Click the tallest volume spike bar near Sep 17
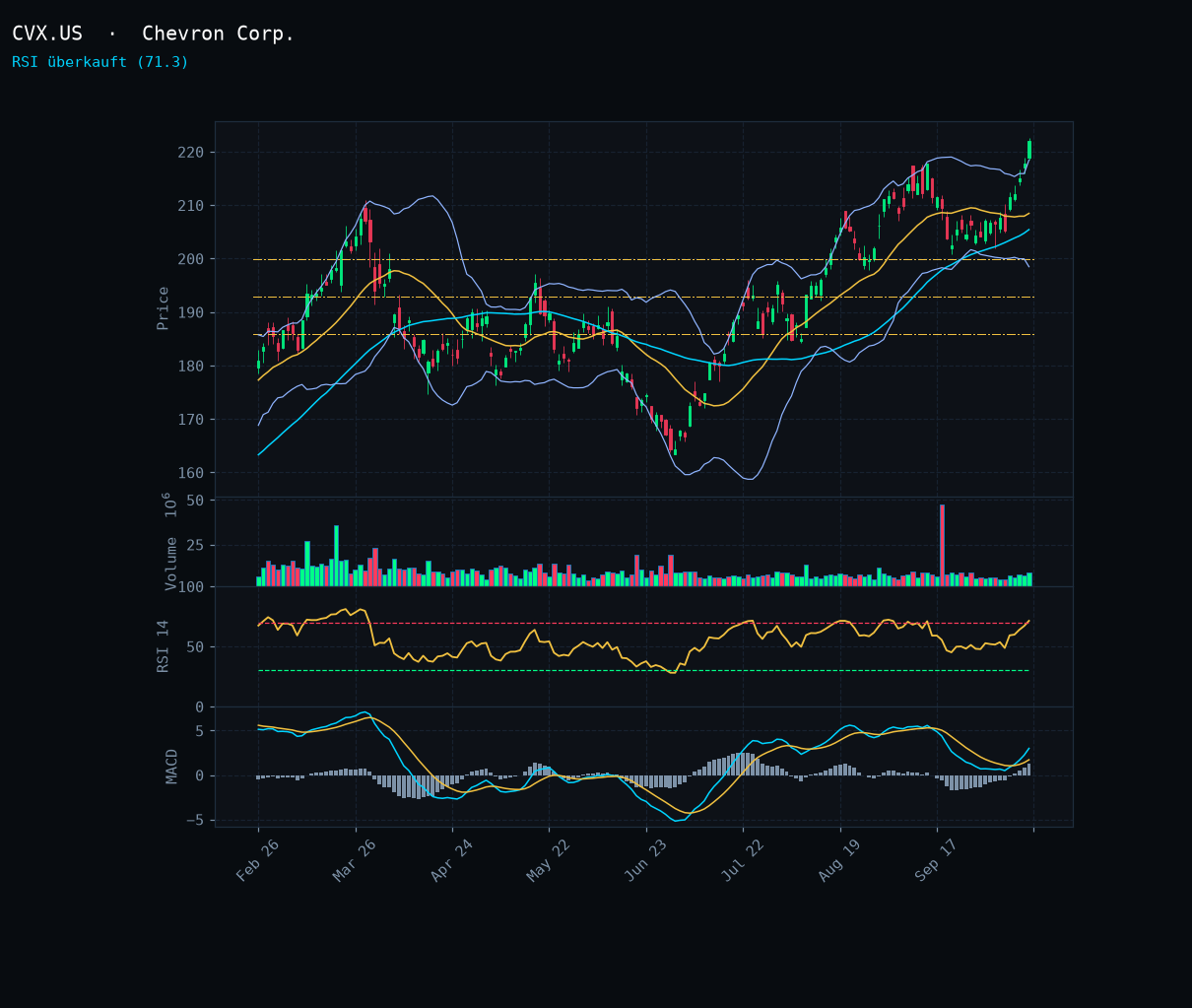 942,546
